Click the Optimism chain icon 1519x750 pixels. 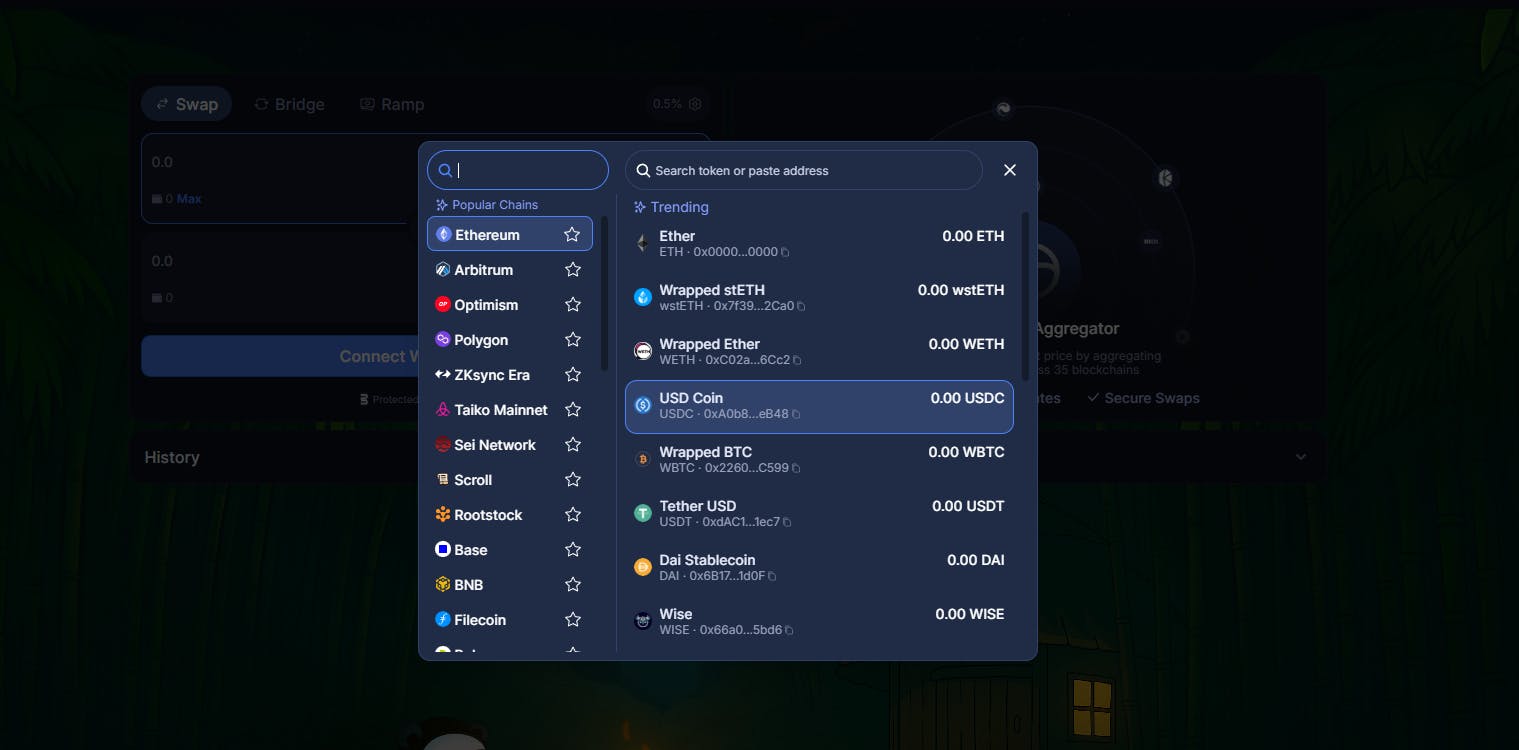click(442, 304)
